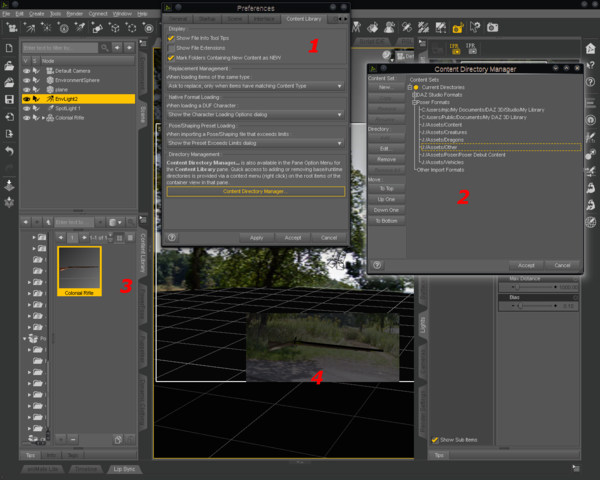Enable Show File Extensions checkbox

(x=171, y=47)
